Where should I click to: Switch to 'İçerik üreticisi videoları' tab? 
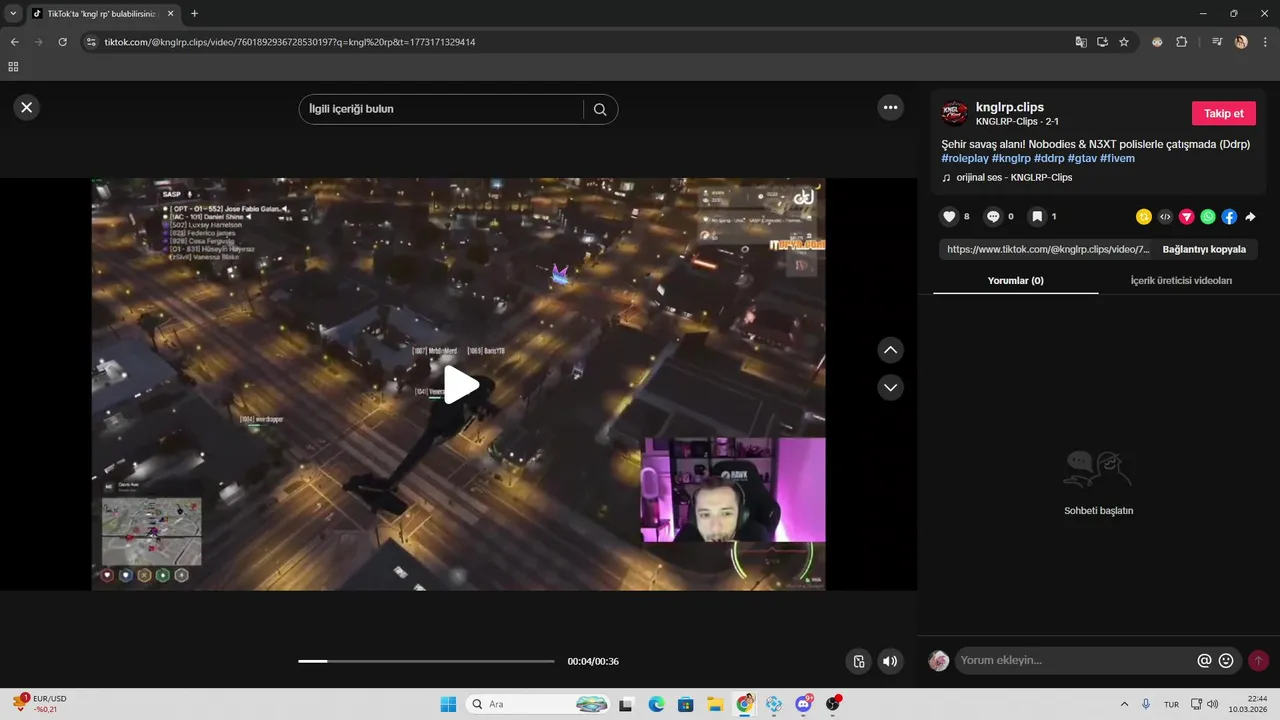[1181, 280]
